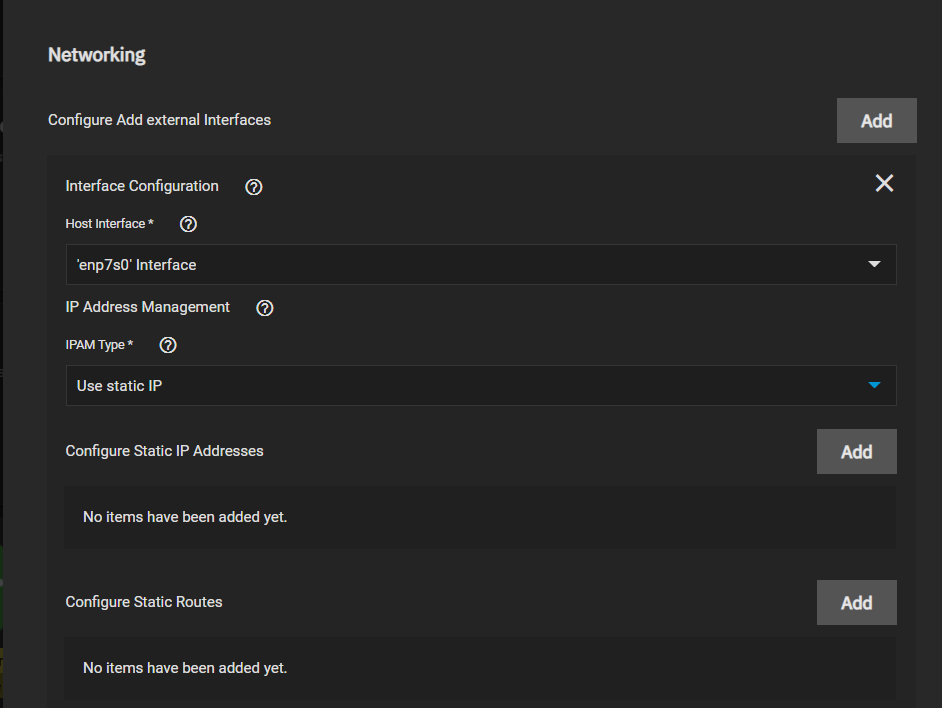Viewport: 942px width, 708px height.
Task: Click empty Static Routes 'No items' placeholder
Action: (x=185, y=668)
